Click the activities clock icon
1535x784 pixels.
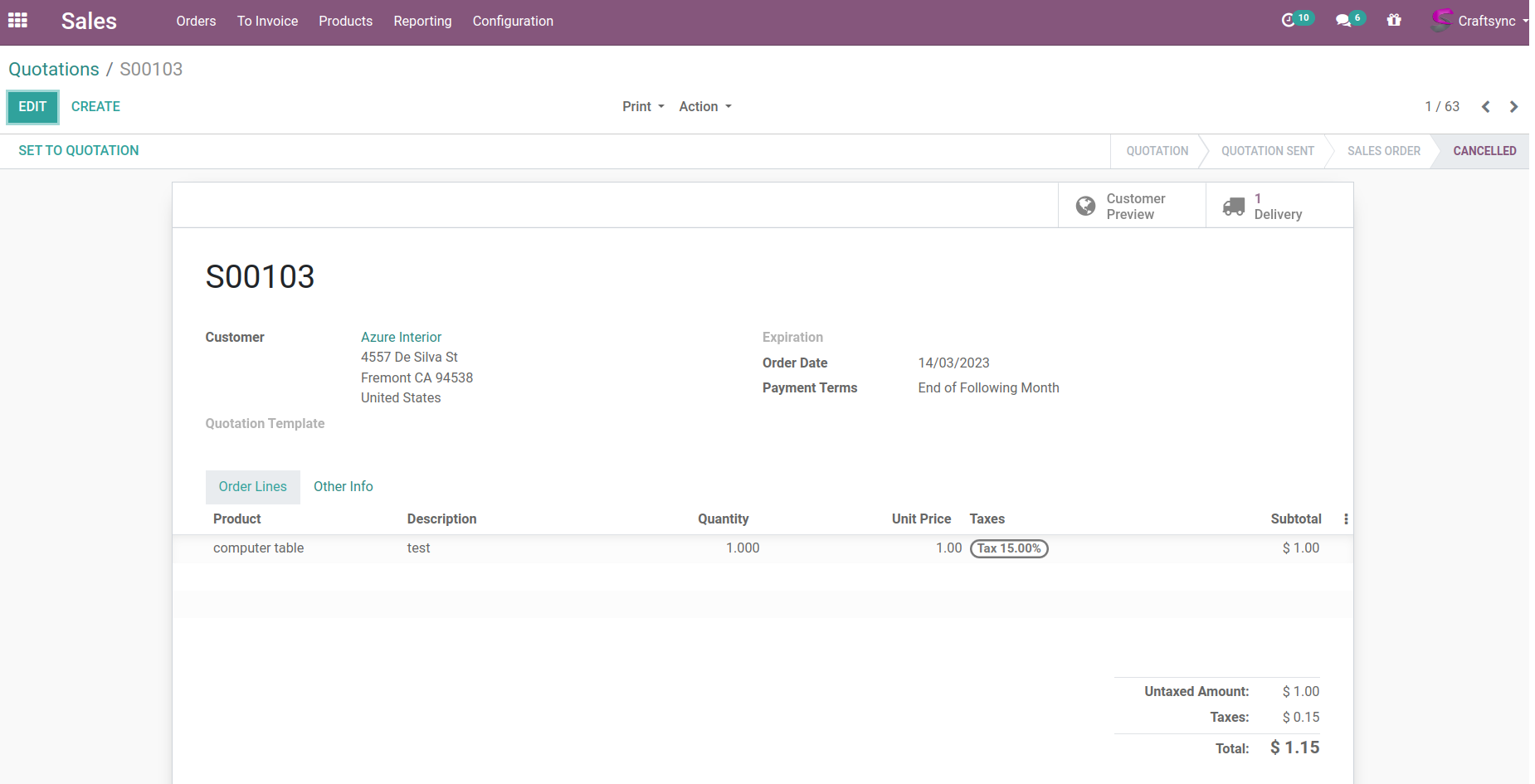(1289, 20)
